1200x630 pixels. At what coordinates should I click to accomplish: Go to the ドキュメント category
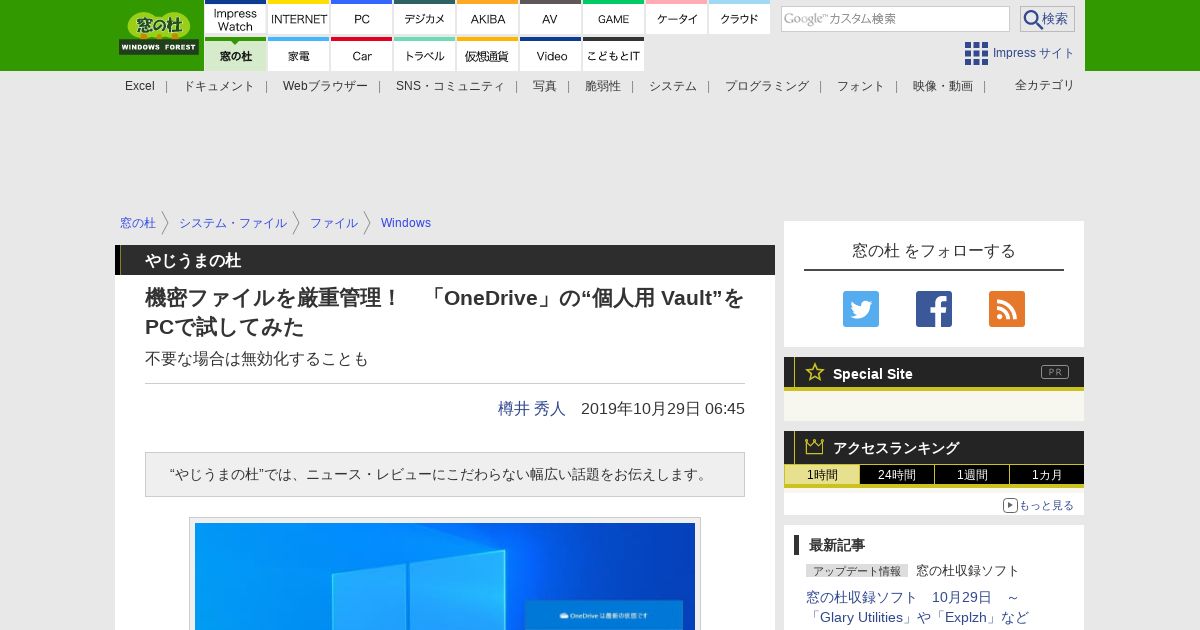point(219,86)
